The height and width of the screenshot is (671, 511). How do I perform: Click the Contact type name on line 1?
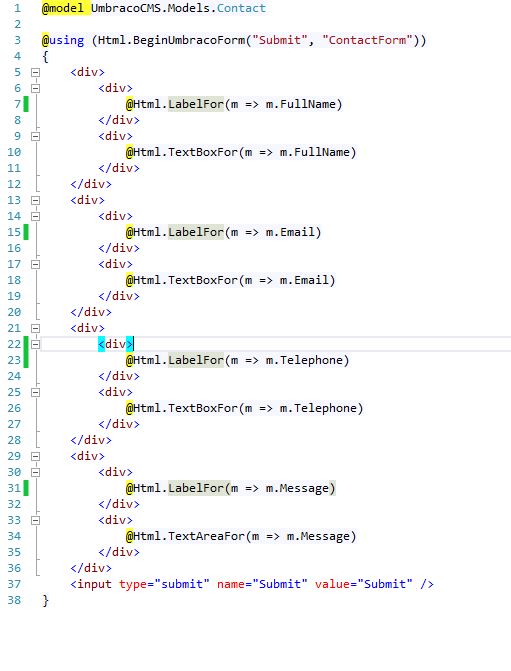point(241,8)
